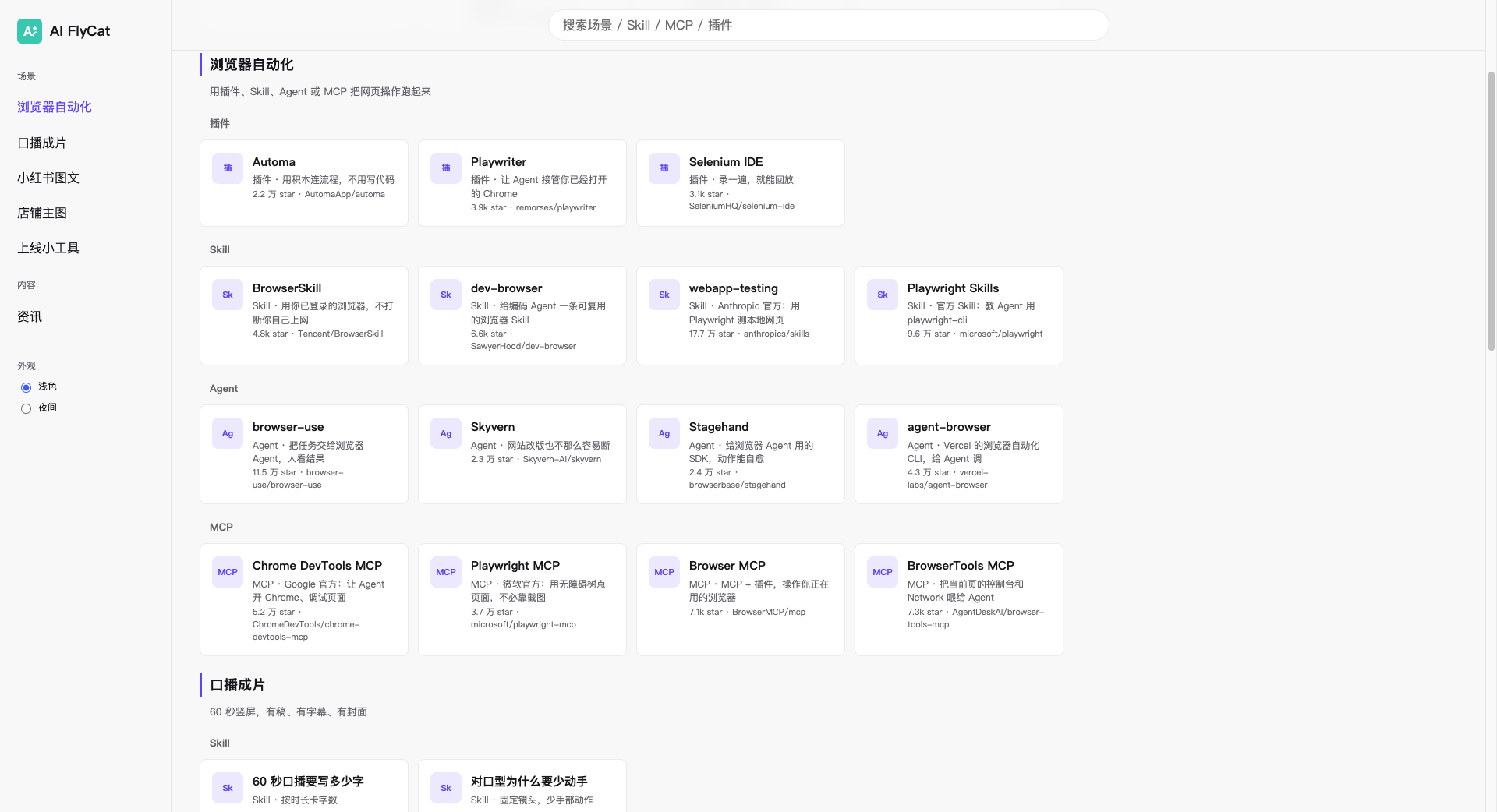Click the Sk badge on 对口型为什么要少动手

(x=446, y=788)
